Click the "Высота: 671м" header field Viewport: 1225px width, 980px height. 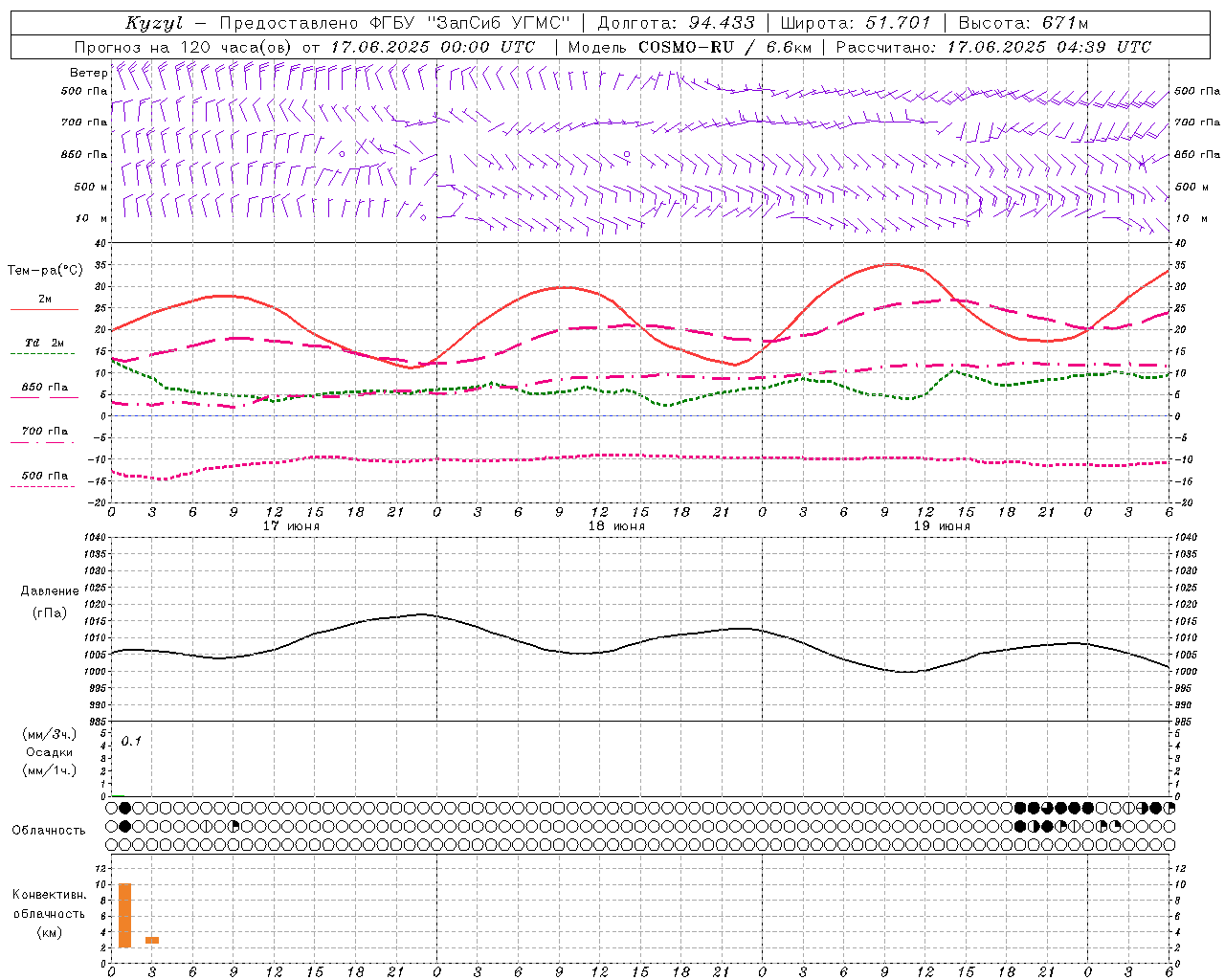pyautogui.click(x=1023, y=23)
